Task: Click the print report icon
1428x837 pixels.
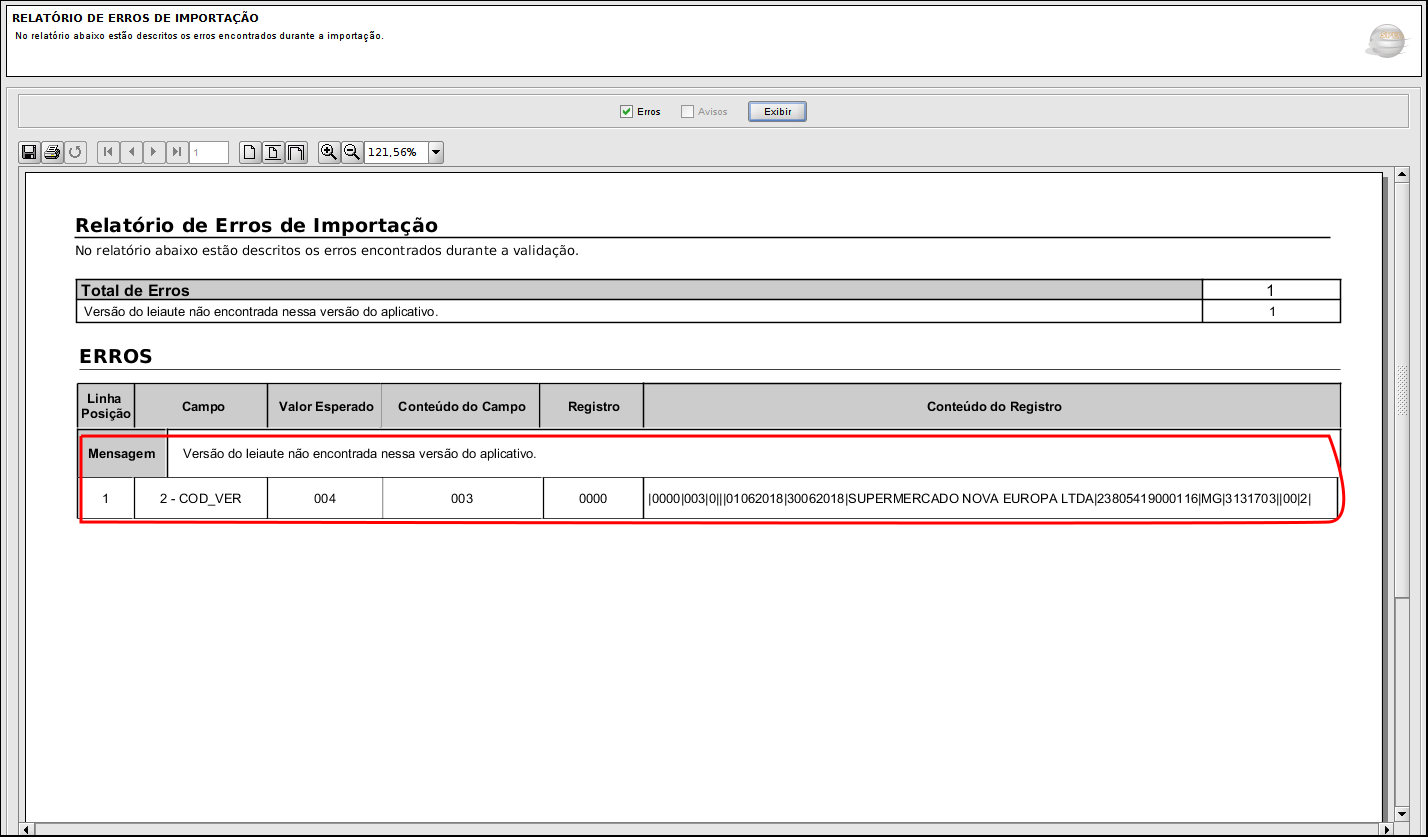Action: pos(52,152)
